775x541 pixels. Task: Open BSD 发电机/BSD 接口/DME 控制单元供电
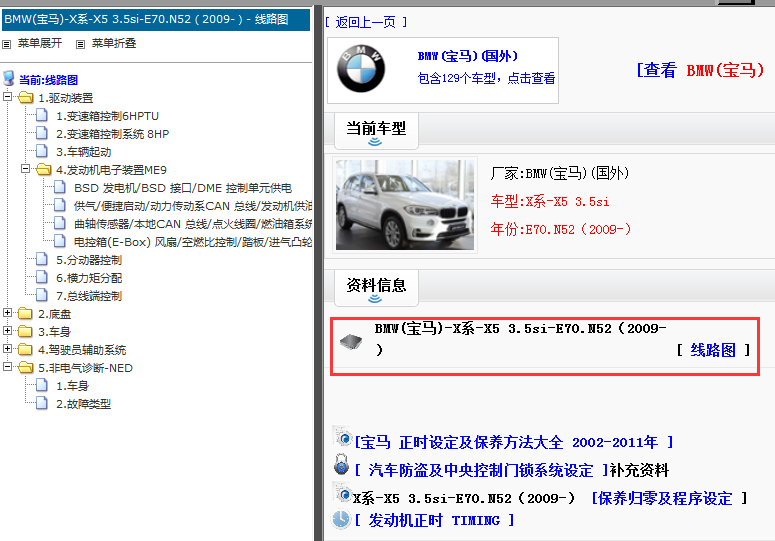click(x=183, y=188)
